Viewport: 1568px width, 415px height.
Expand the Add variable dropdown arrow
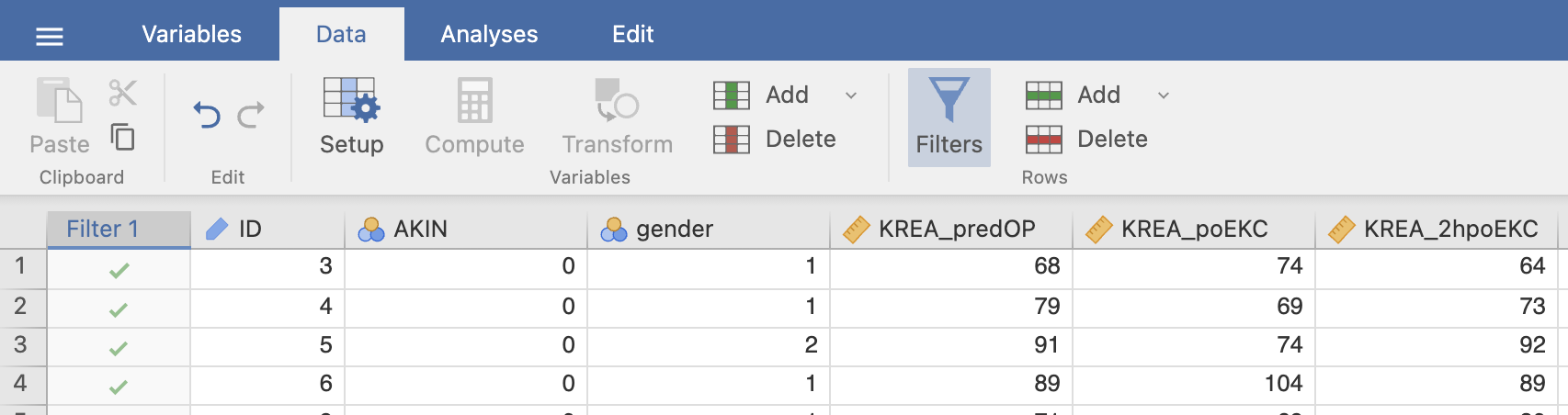pos(851,95)
